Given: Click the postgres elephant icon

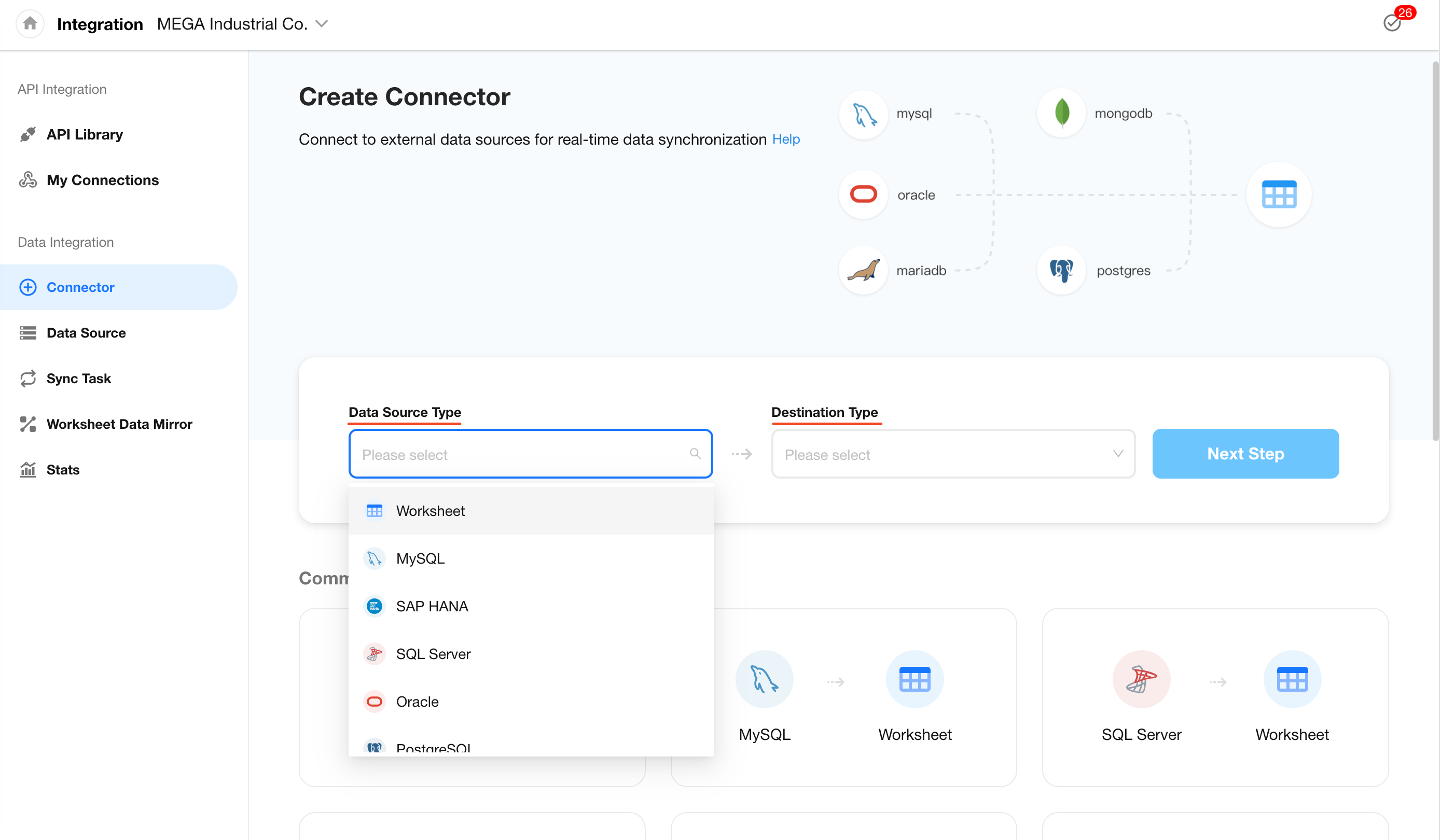Looking at the screenshot, I should pyautogui.click(x=1061, y=270).
